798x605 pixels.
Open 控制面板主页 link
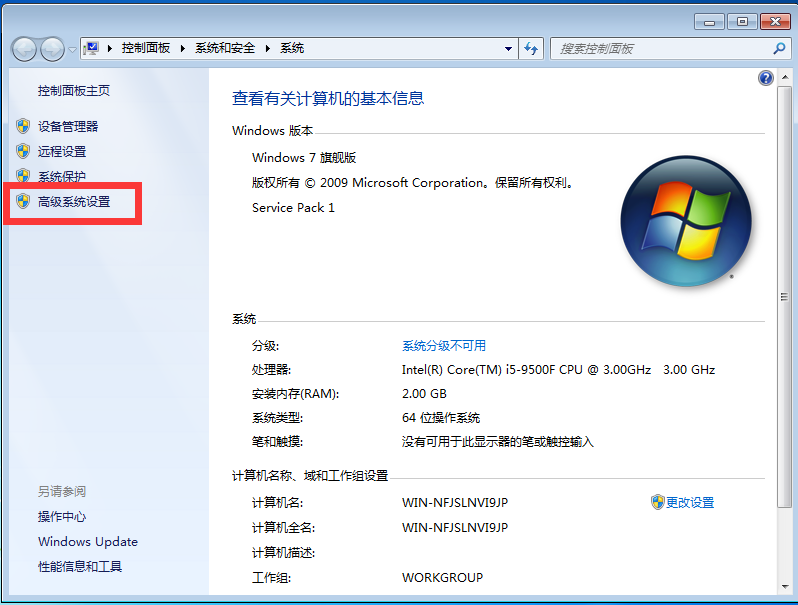click(x=74, y=91)
